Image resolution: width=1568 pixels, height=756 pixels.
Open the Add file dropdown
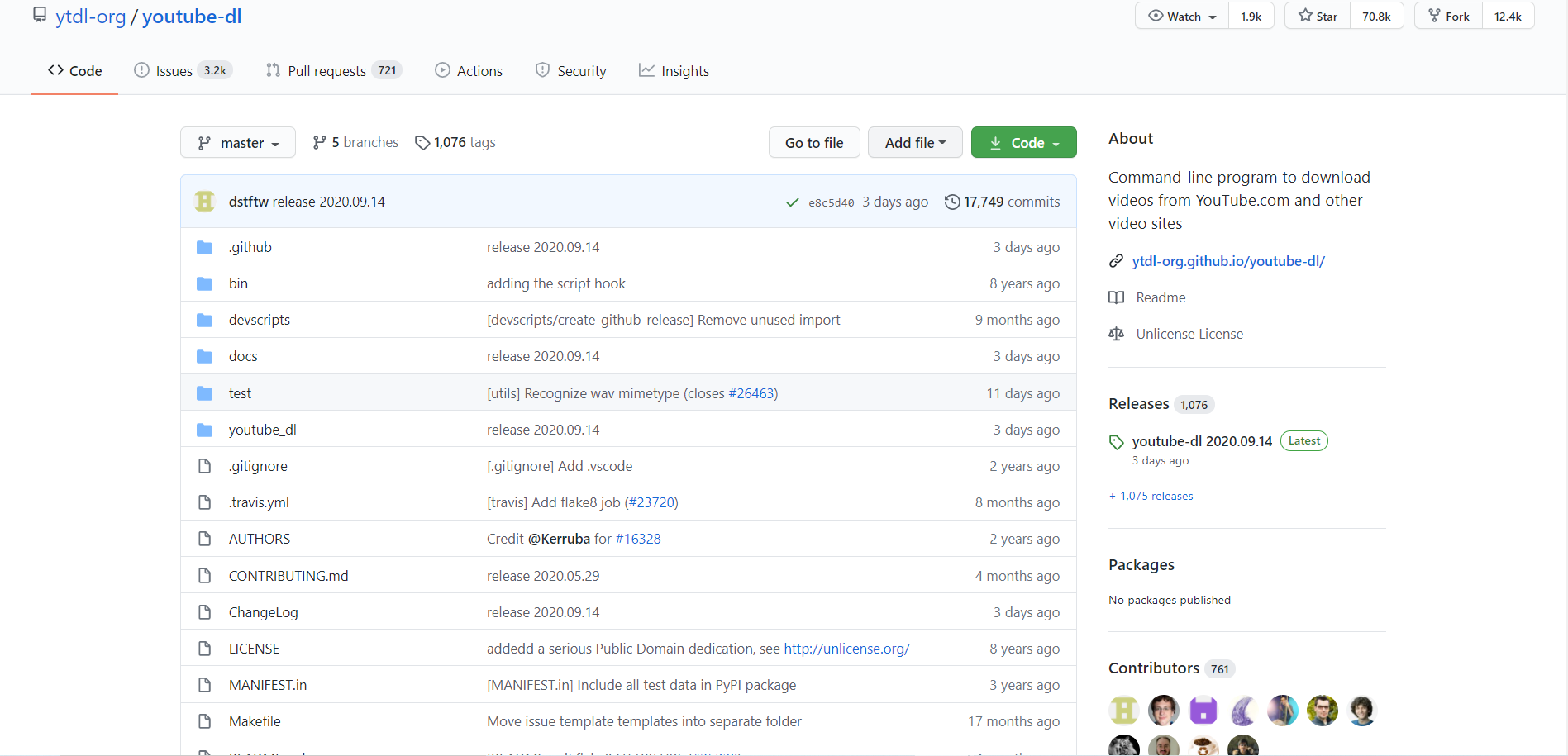pos(915,143)
